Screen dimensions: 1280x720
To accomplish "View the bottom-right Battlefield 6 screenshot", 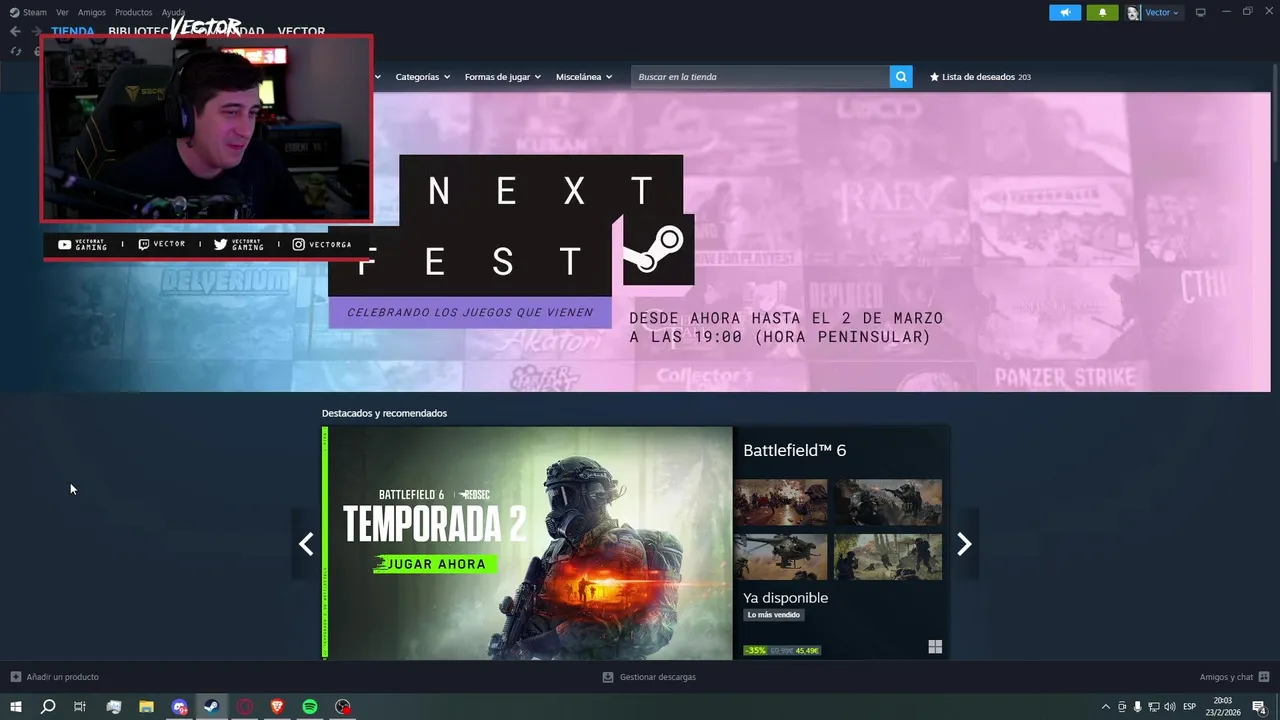I will click(x=888, y=556).
